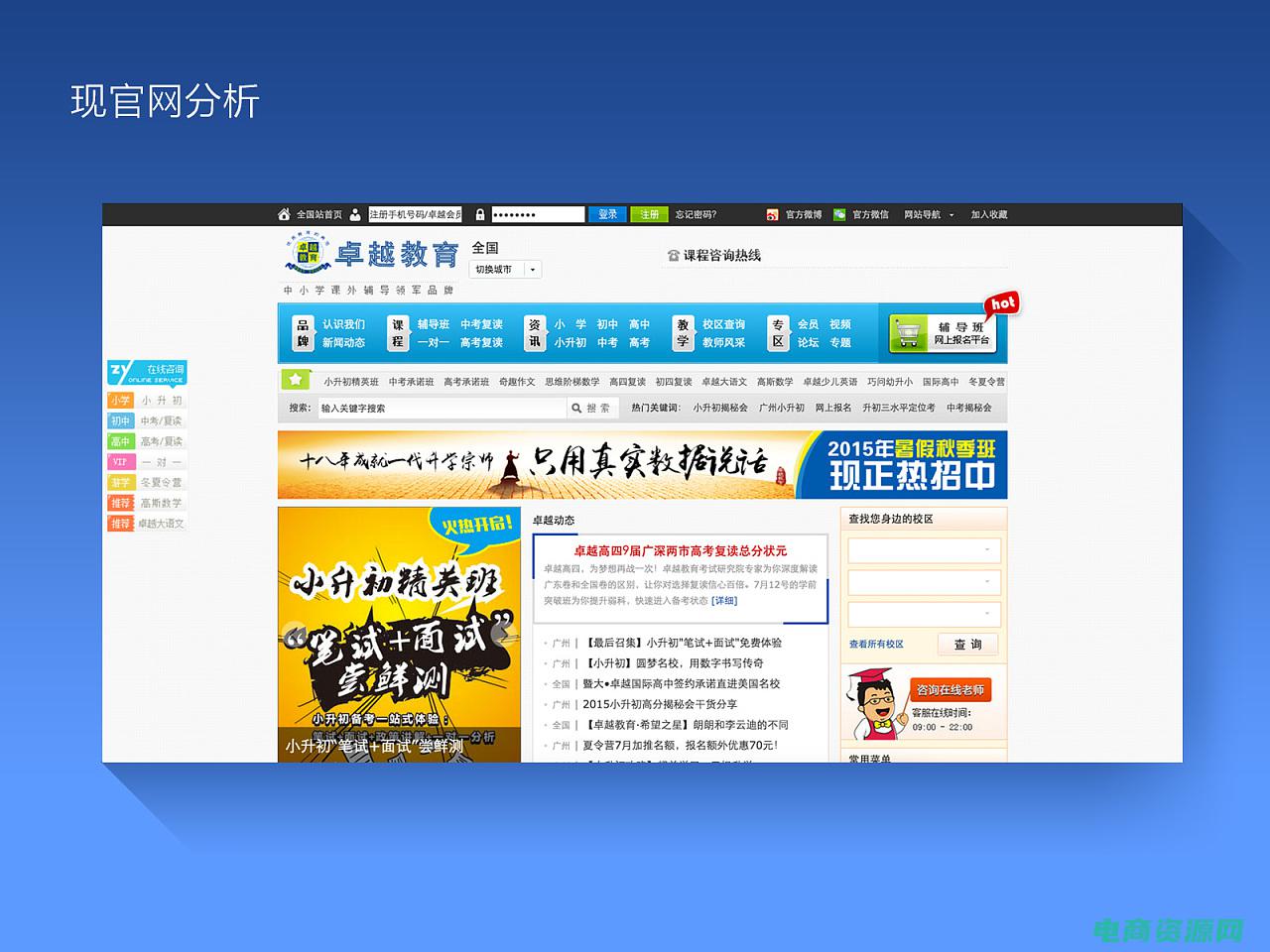This screenshot has height=952, width=1270.
Task: Click the 在线咨询 online service badge
Action: (147, 373)
